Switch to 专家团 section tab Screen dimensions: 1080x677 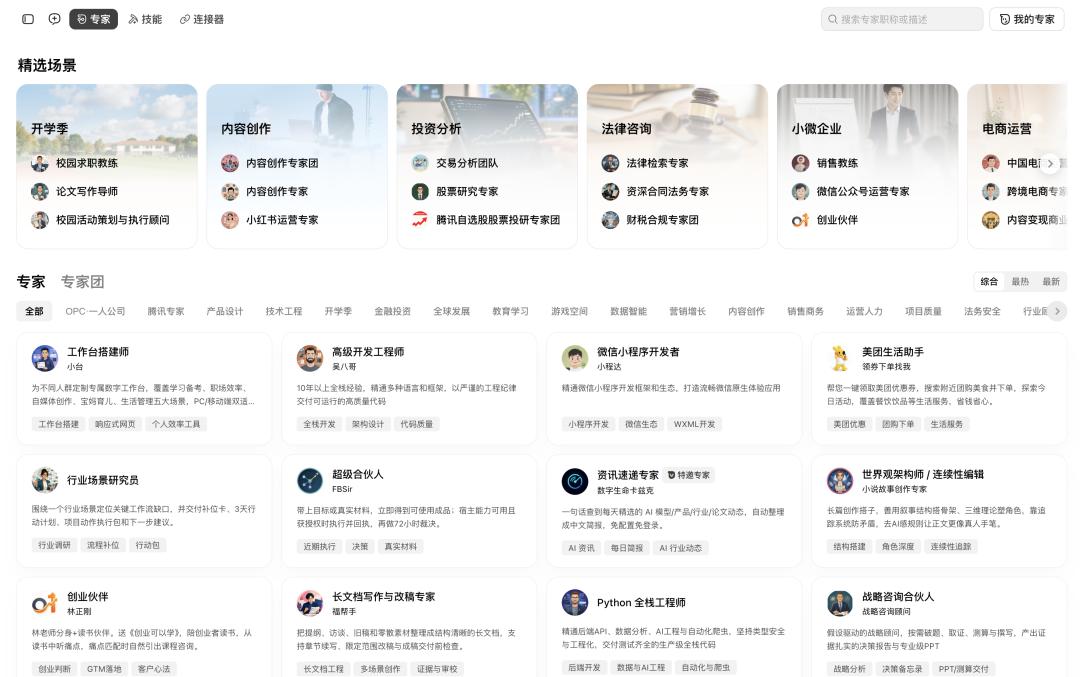click(x=82, y=282)
